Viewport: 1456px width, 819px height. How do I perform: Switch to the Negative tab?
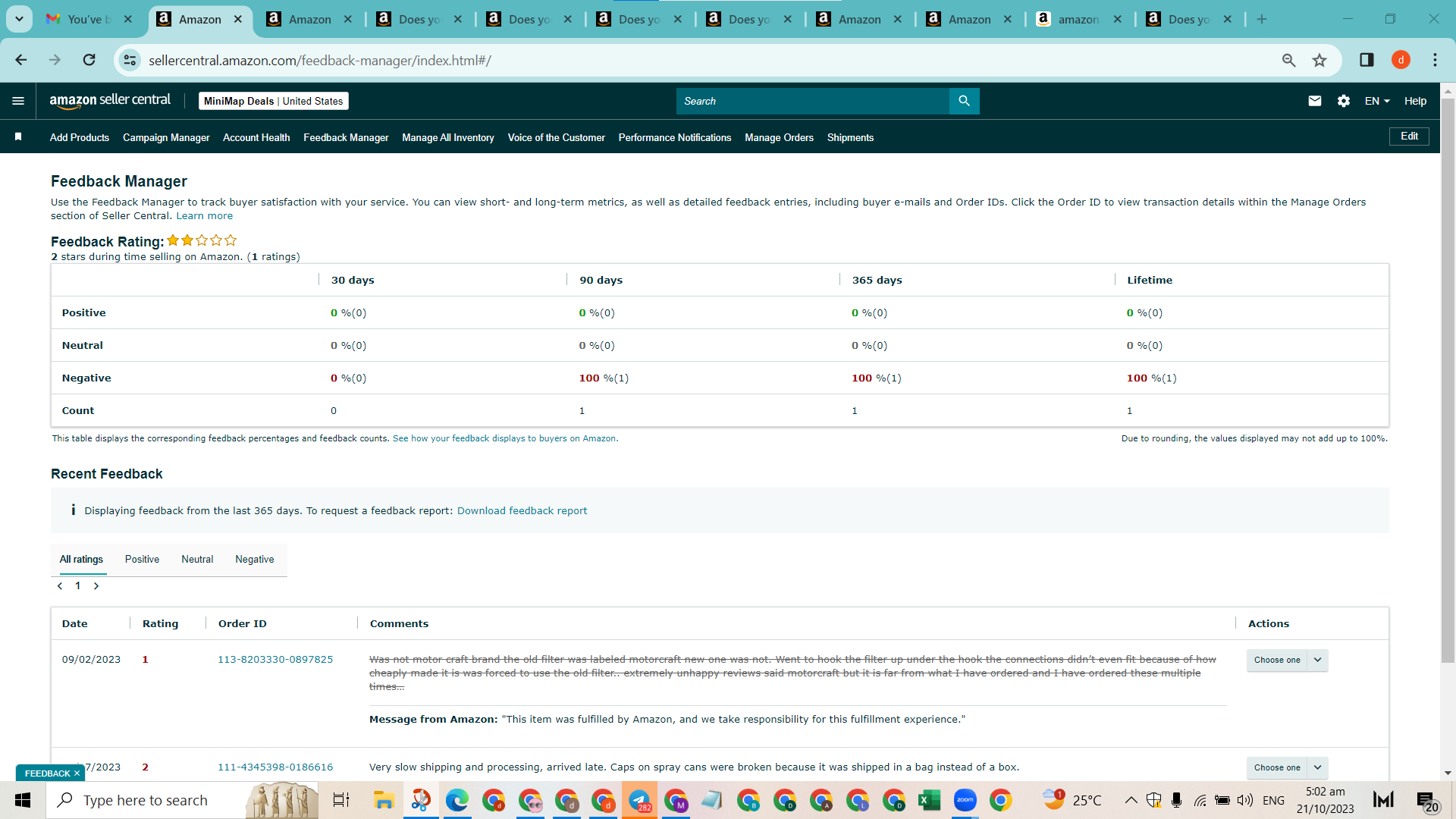click(x=255, y=560)
